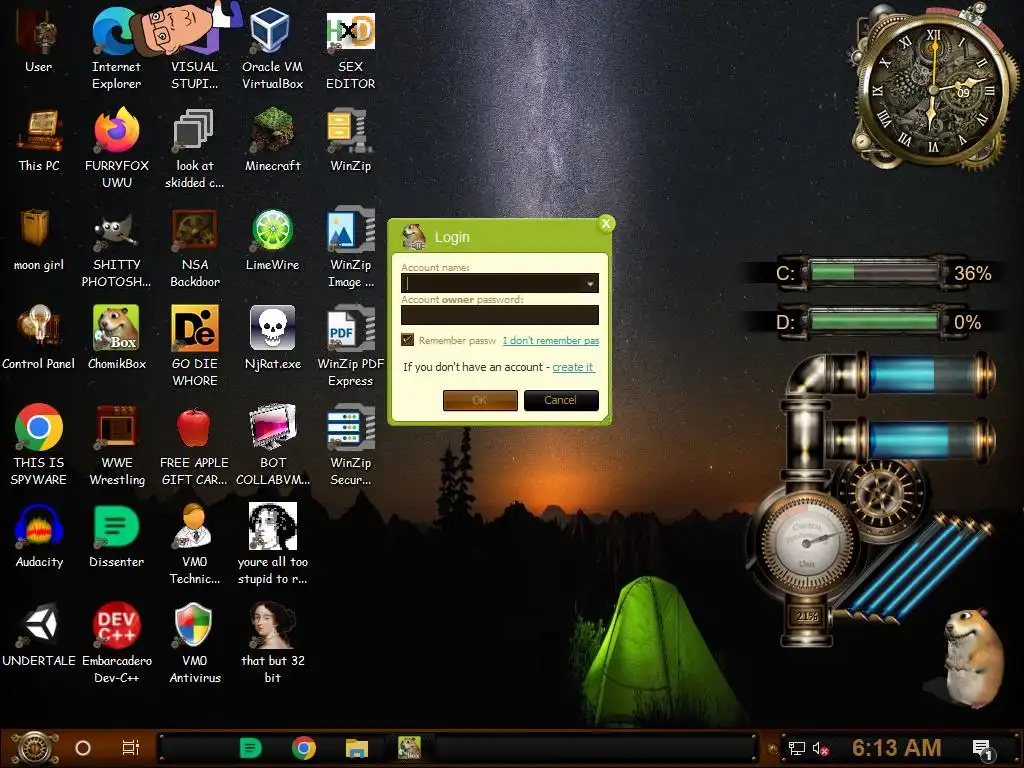1024x768 pixels.
Task: Open youre all too stupid icon
Action: 272,544
